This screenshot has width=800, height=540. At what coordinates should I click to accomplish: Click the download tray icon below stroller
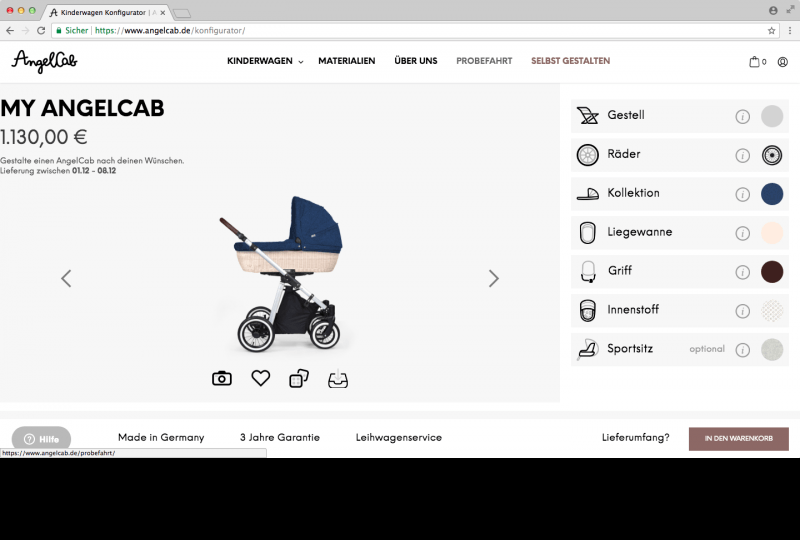click(x=338, y=379)
